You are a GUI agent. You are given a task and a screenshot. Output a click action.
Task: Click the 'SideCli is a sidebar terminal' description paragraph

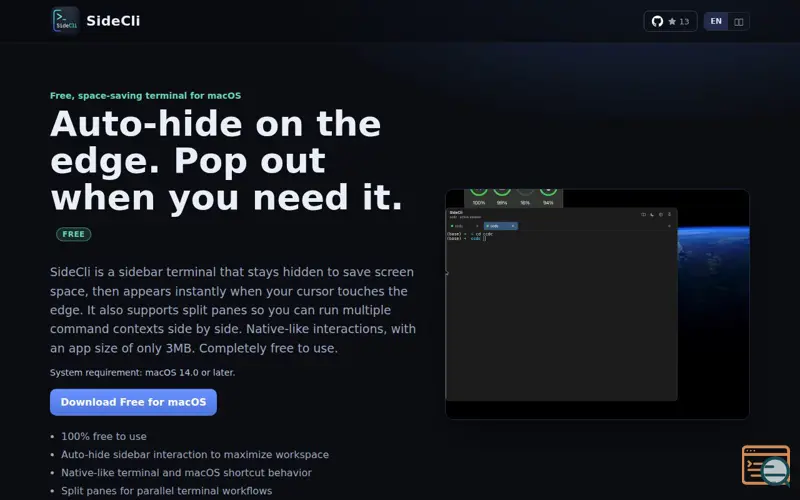(x=233, y=310)
